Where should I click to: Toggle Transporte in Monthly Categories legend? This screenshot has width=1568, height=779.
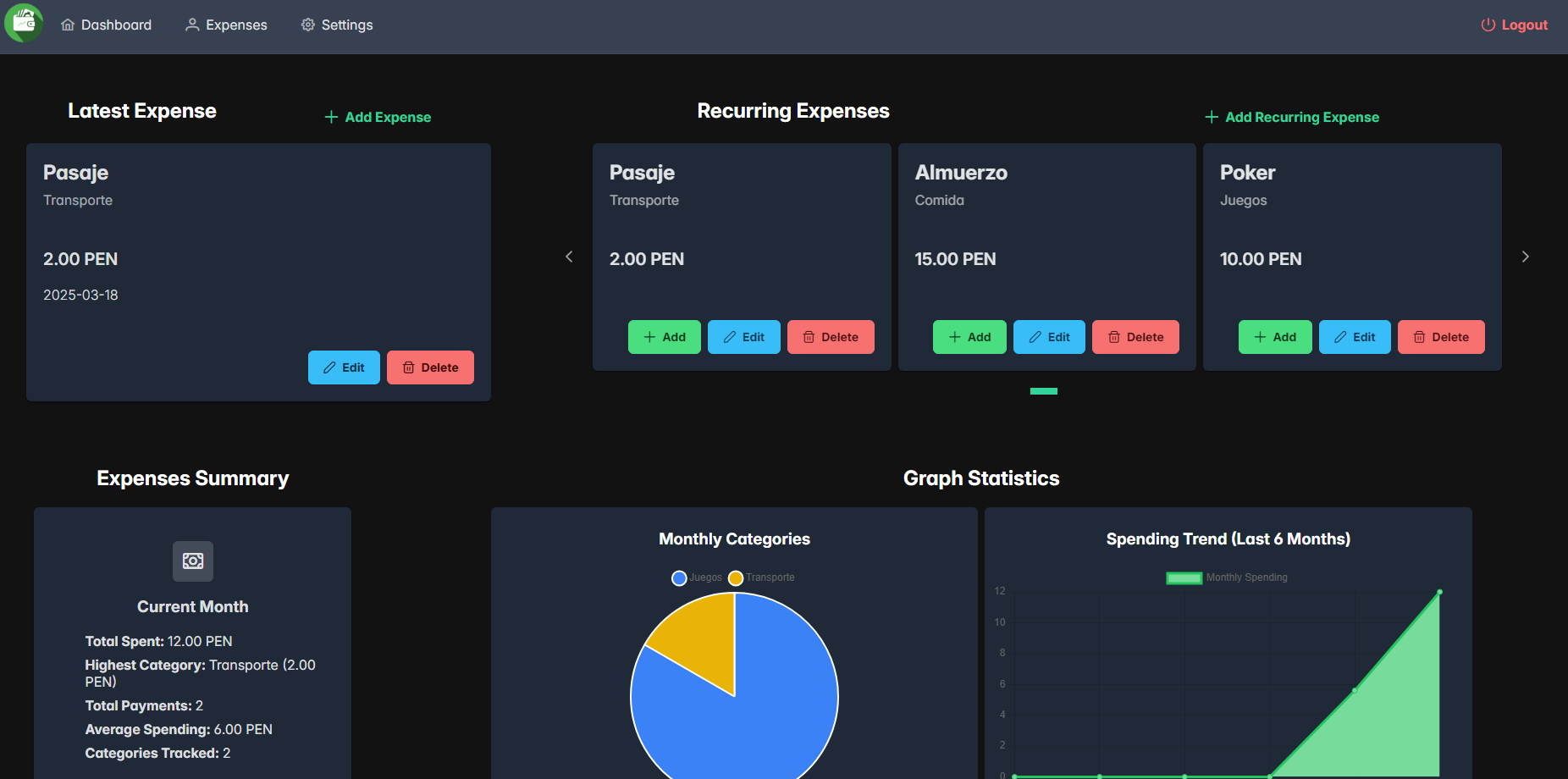pyautogui.click(x=759, y=577)
